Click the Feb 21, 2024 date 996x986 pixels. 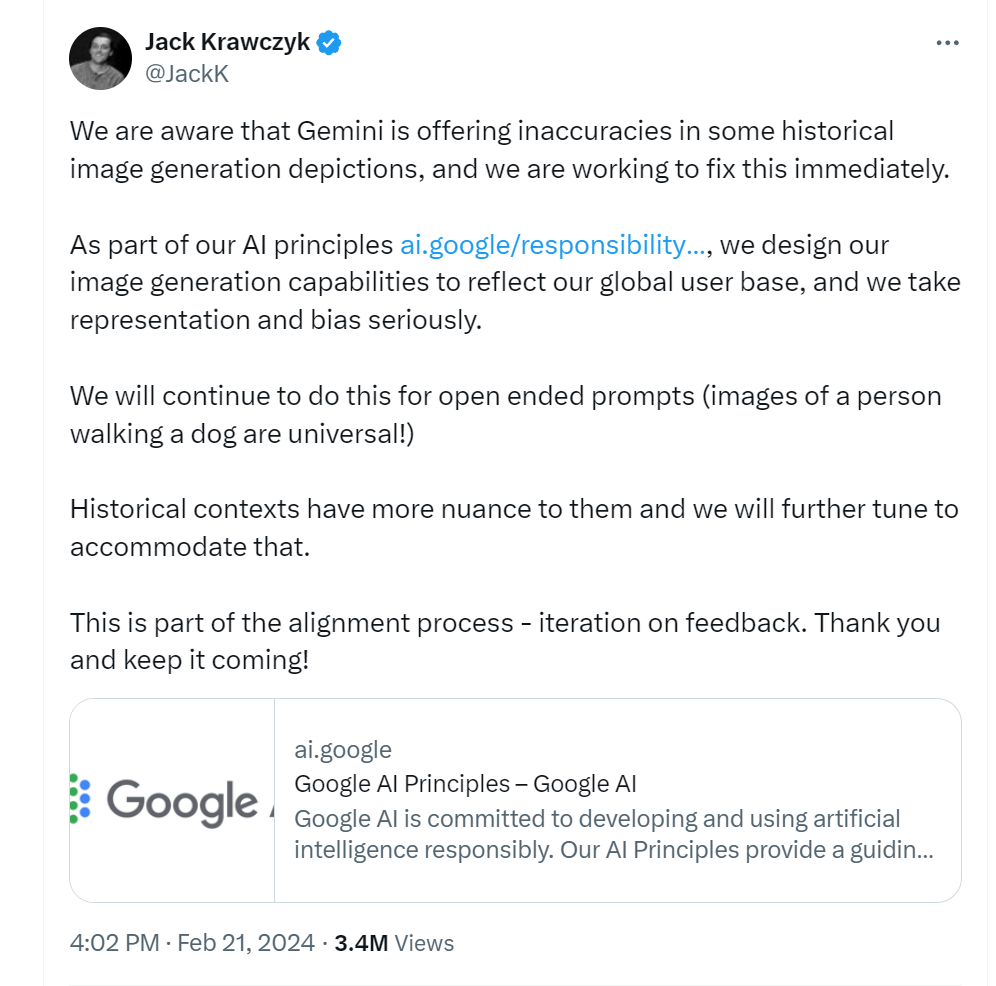point(246,943)
